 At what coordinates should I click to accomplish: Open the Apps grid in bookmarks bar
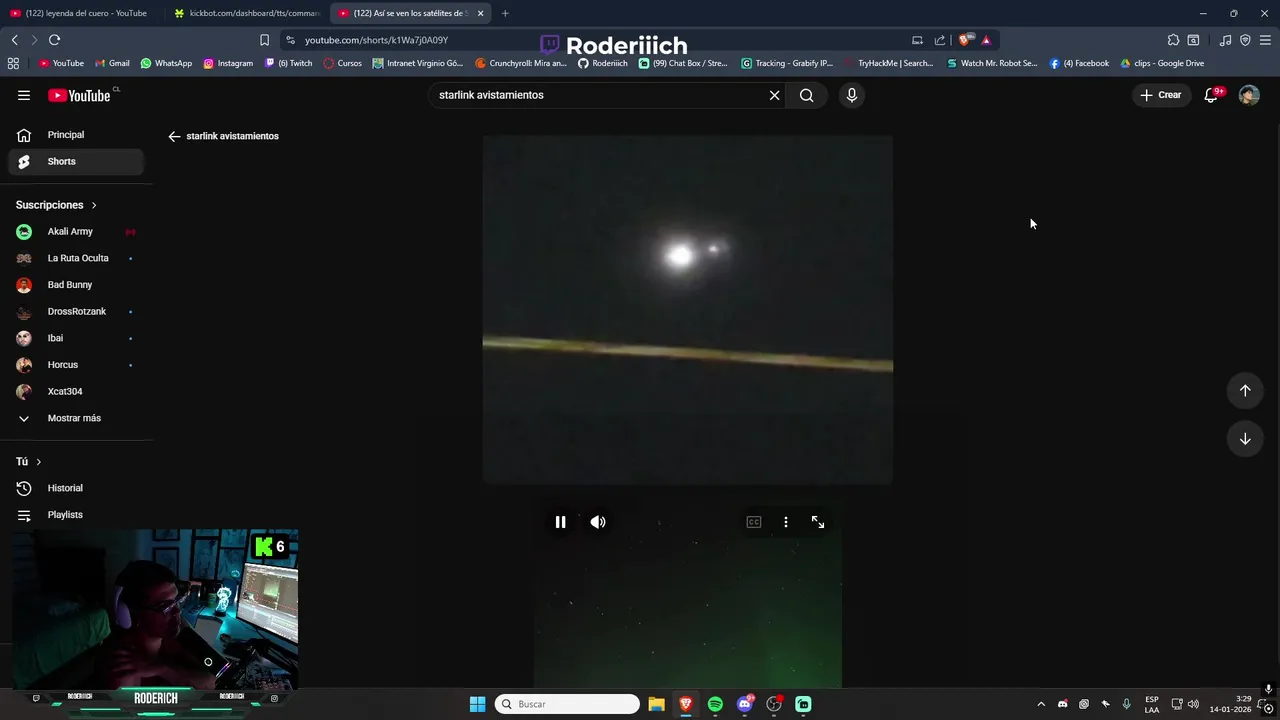point(13,63)
